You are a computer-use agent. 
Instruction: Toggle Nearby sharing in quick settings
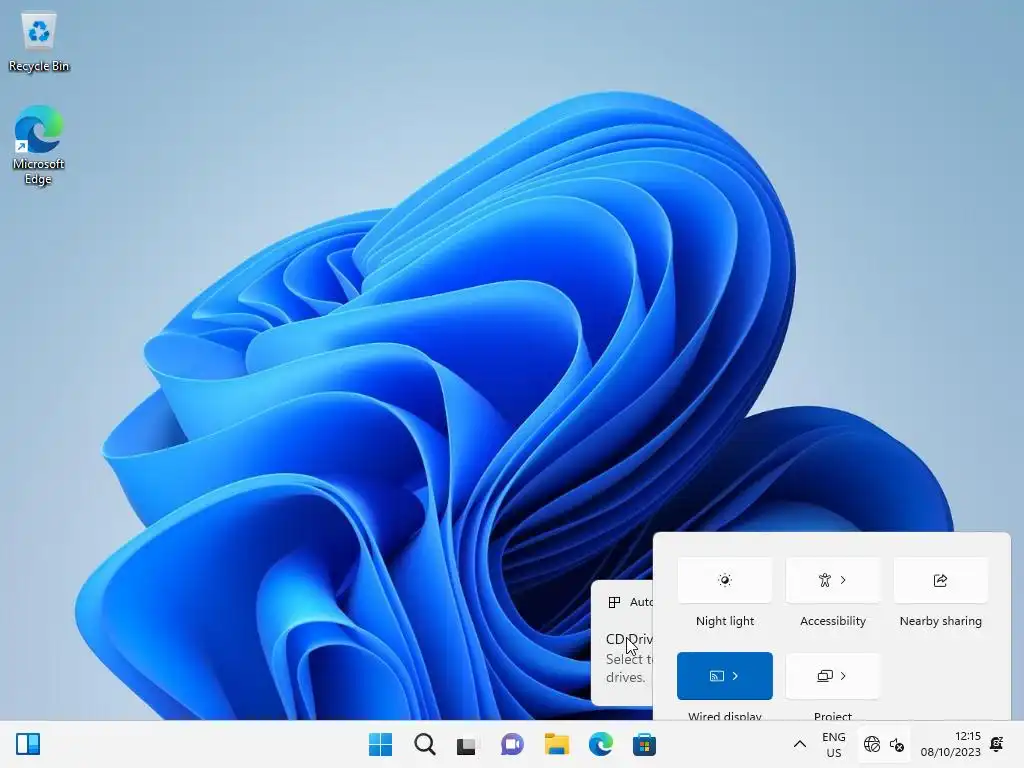pyautogui.click(x=940, y=580)
